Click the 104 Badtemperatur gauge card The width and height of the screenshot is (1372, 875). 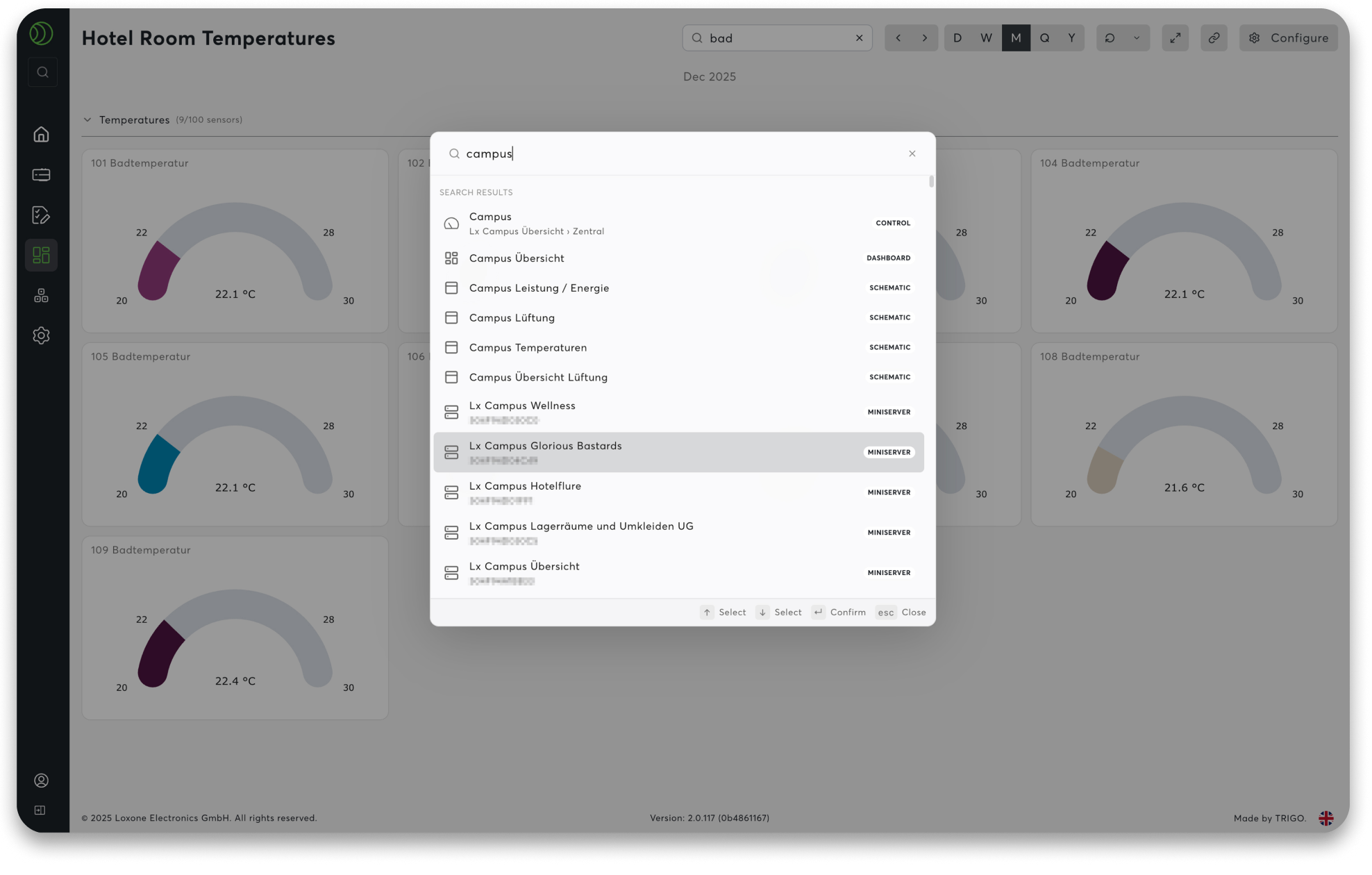click(1184, 241)
